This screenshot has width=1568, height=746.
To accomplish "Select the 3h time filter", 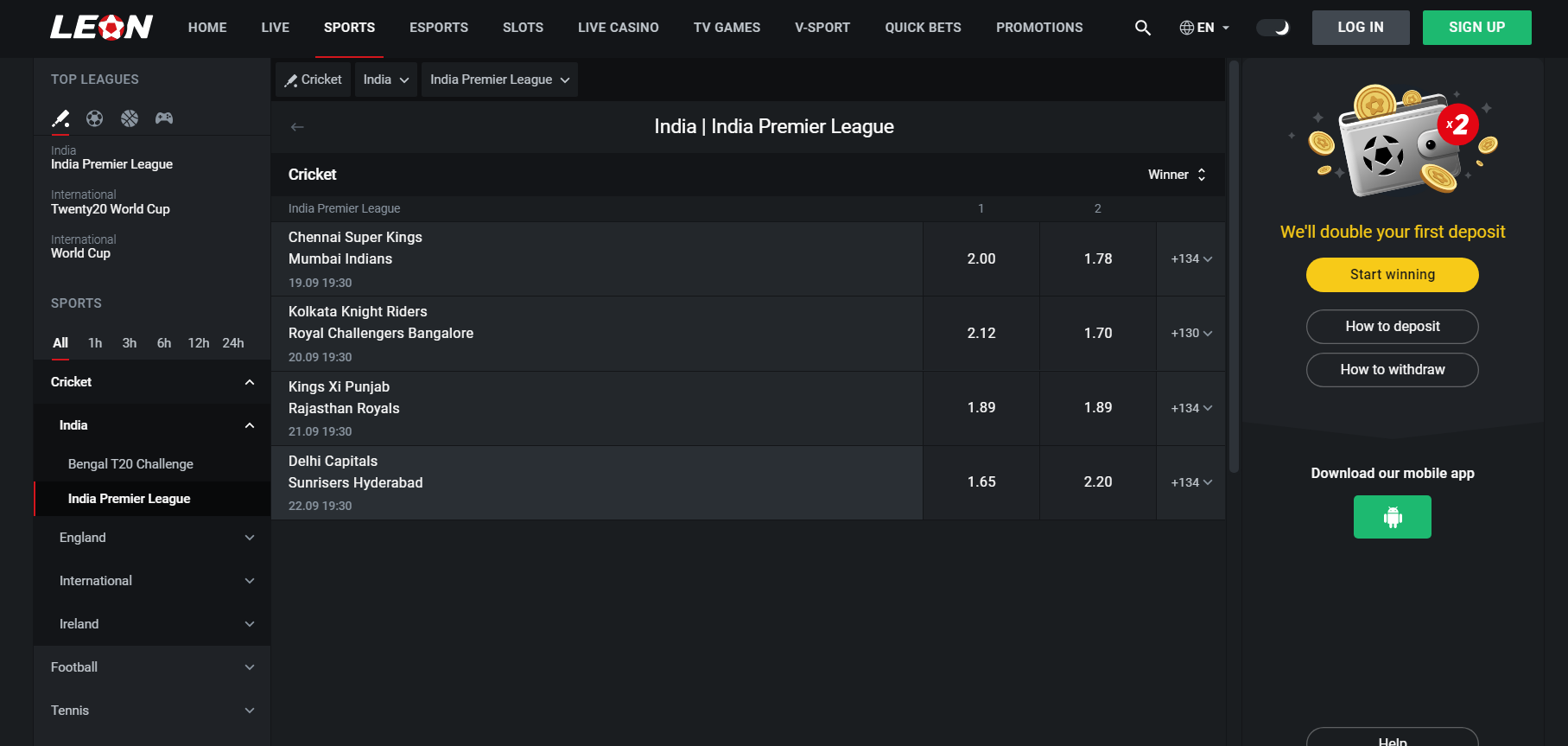I will tap(130, 343).
